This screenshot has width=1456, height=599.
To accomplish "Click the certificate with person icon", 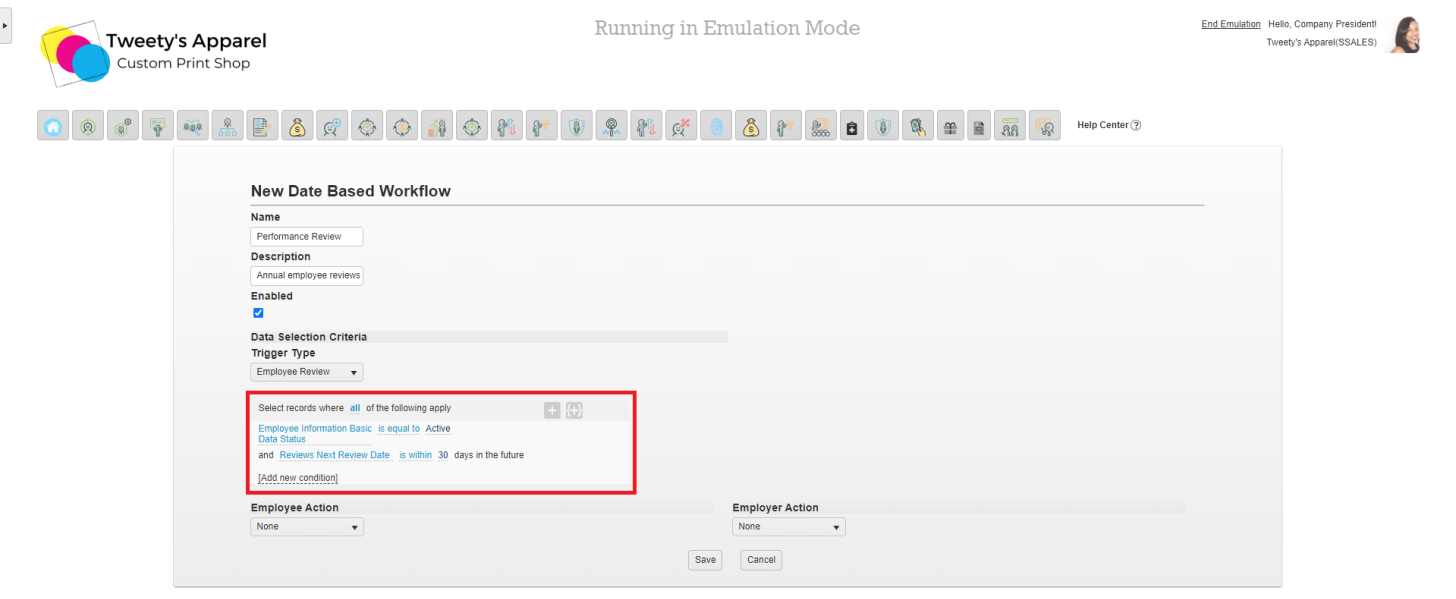I will click(1045, 125).
